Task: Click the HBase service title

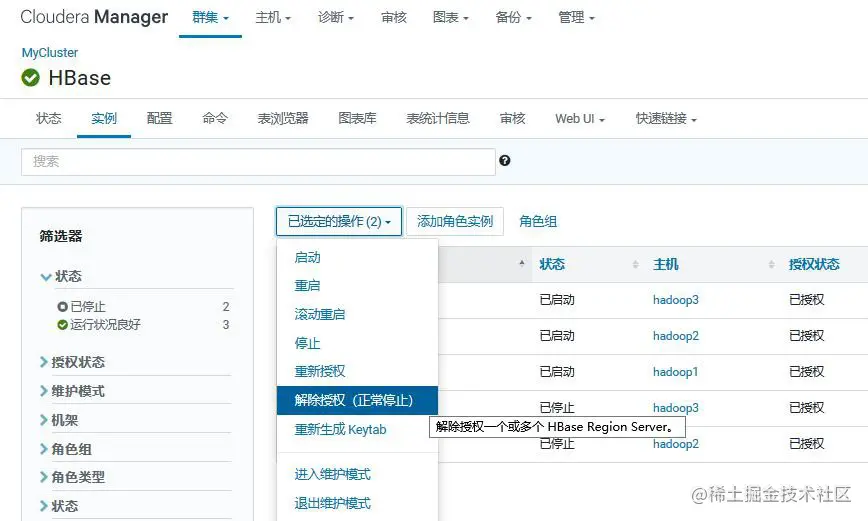Action: [x=80, y=78]
